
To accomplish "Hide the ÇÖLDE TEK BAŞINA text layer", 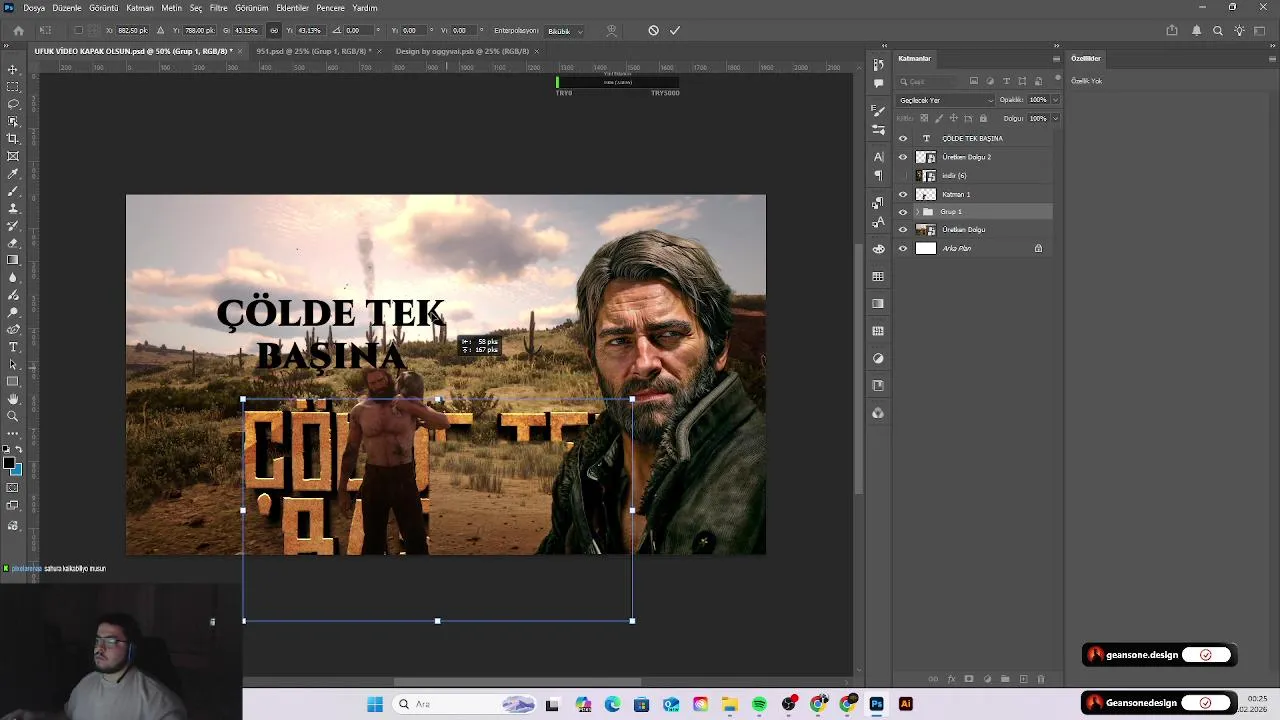I will 903,139.
